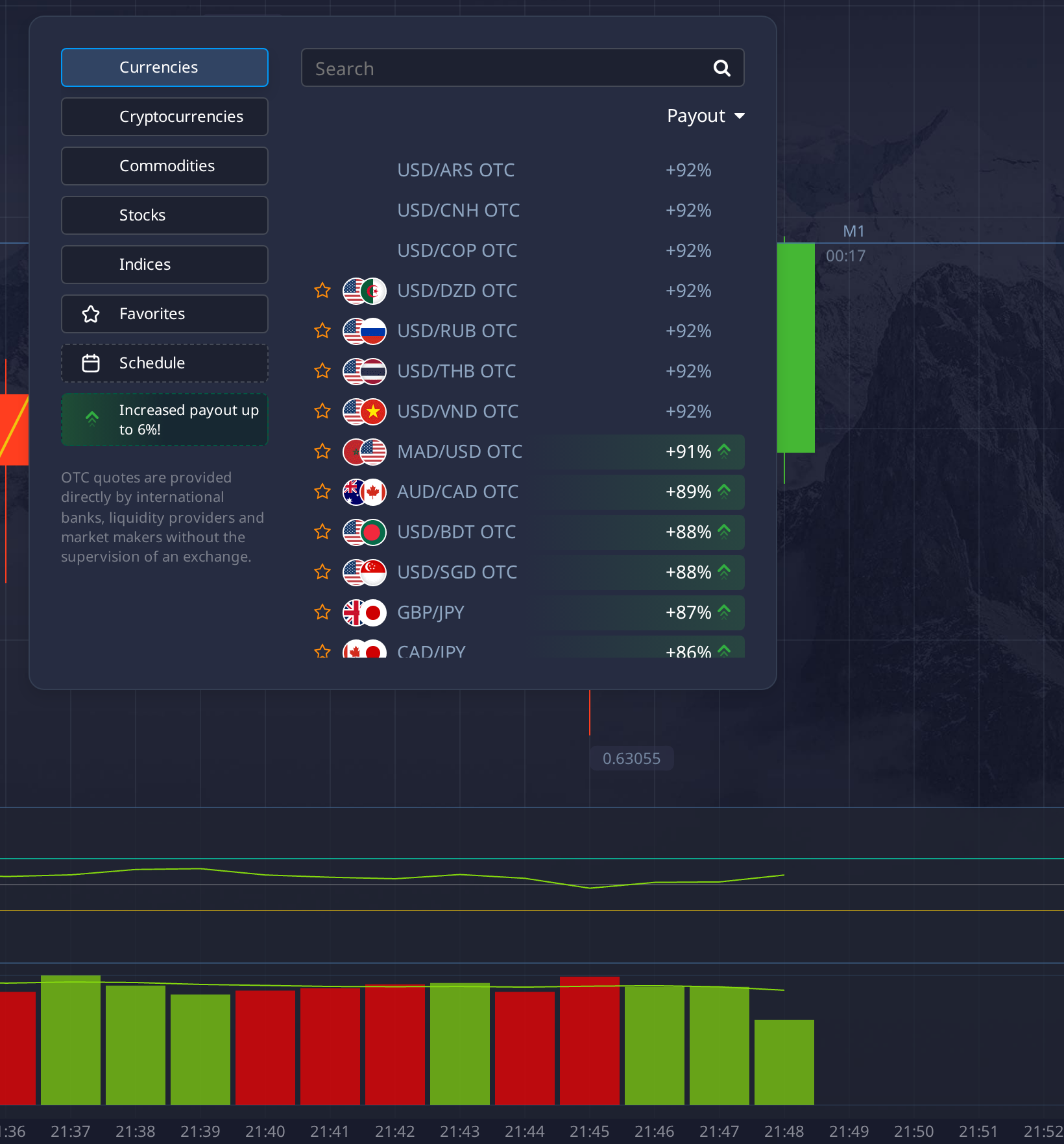Screen dimensions: 1064x1144
Task: Toggle favorite star for MAD/USD OTC
Action: (x=322, y=451)
